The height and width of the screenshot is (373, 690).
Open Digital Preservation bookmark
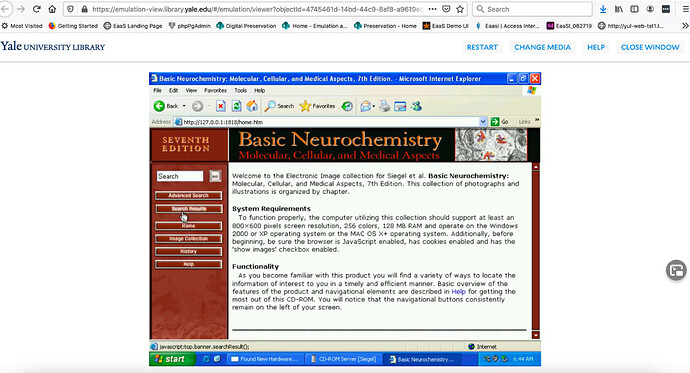coord(246,26)
